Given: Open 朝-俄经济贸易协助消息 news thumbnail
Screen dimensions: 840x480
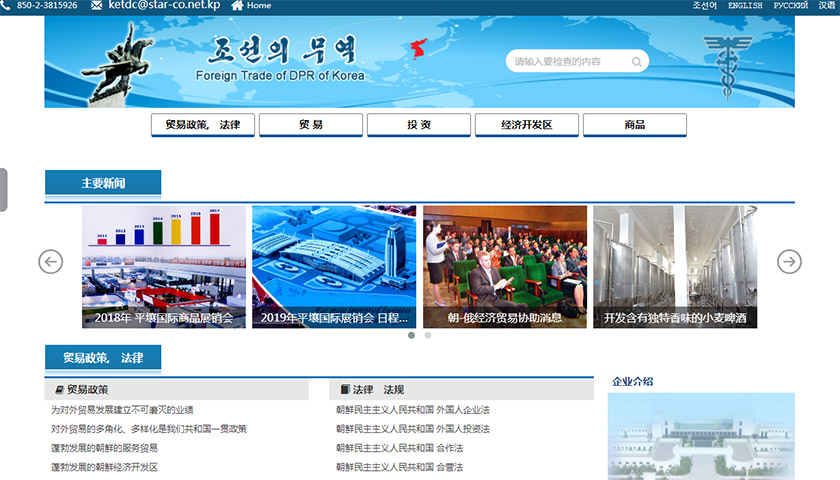Looking at the screenshot, I should (x=505, y=267).
